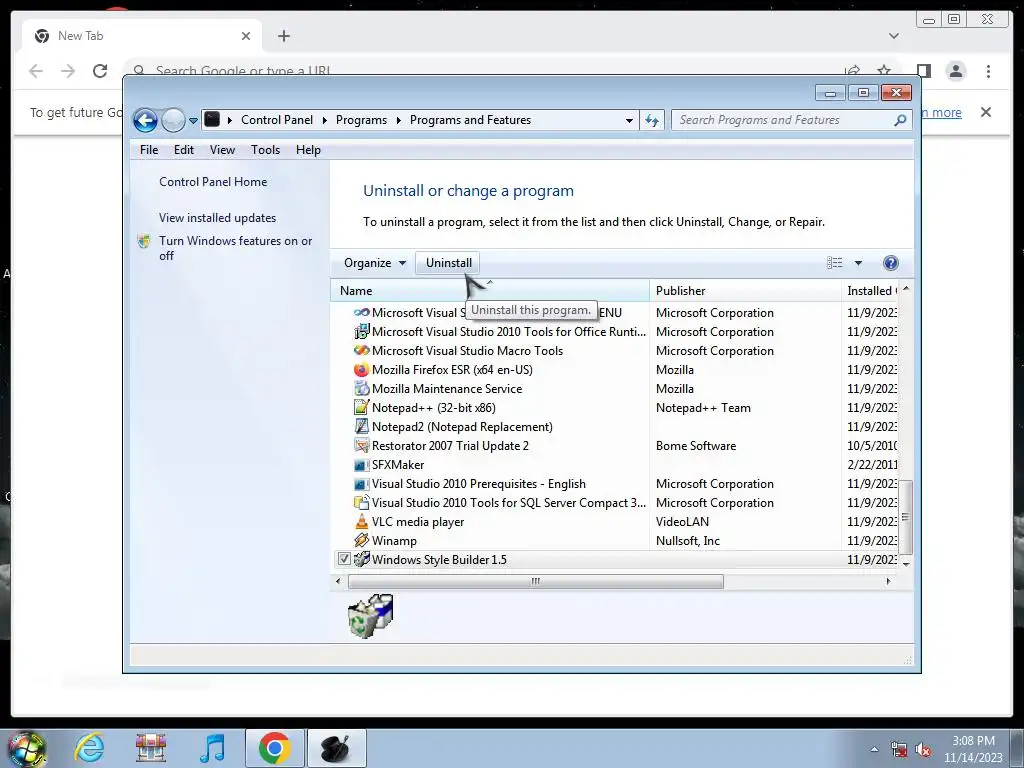This screenshot has width=1024, height=768.
Task: Open the Windows Start orb
Action: (x=27, y=748)
